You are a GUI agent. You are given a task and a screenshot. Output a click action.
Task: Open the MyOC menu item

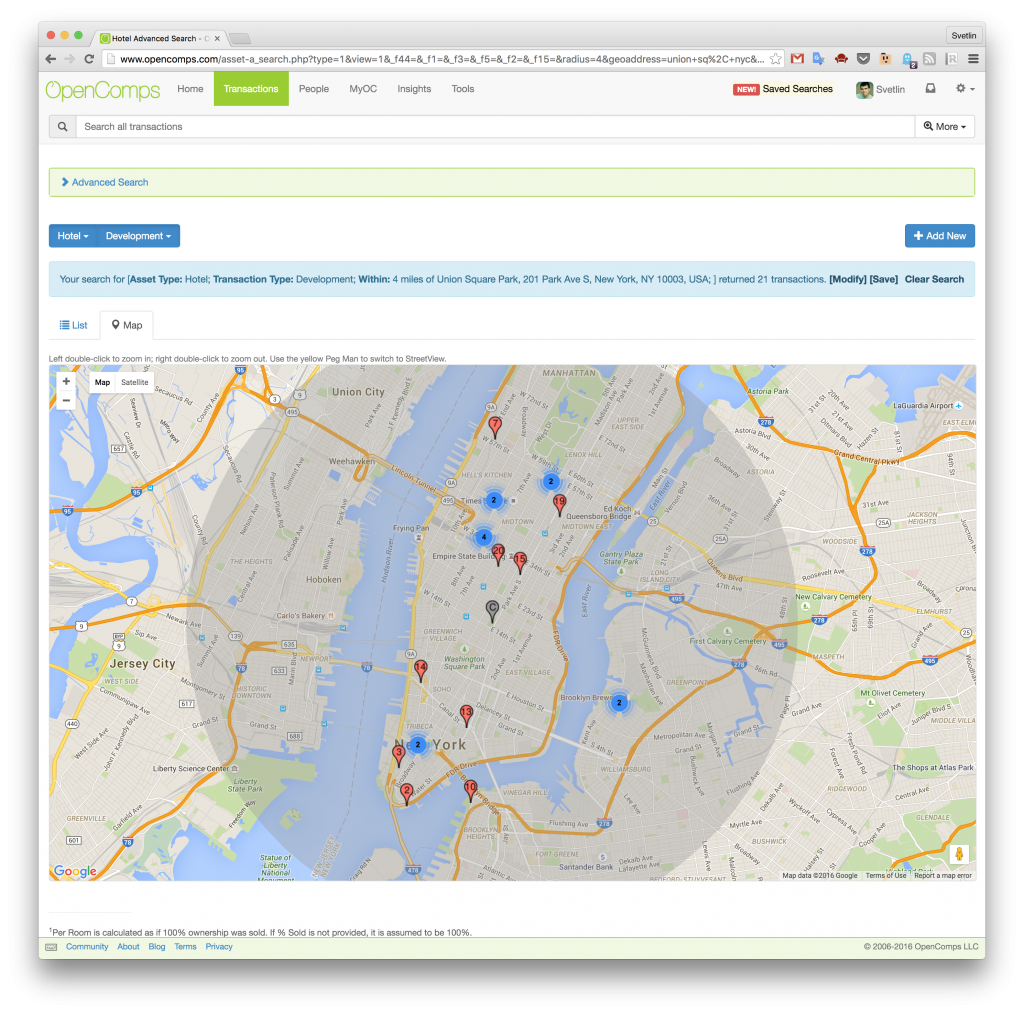363,89
